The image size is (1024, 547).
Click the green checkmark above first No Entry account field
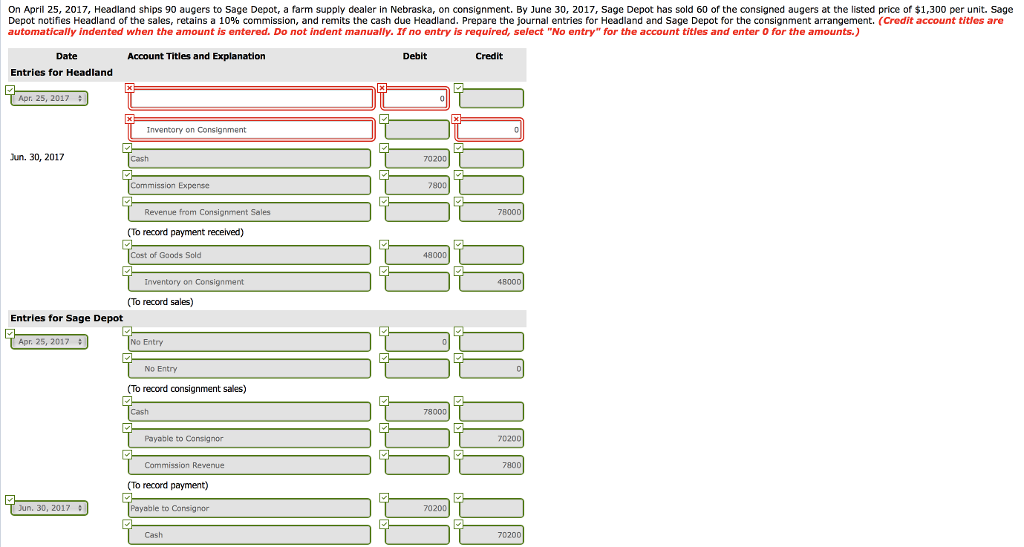point(127,332)
